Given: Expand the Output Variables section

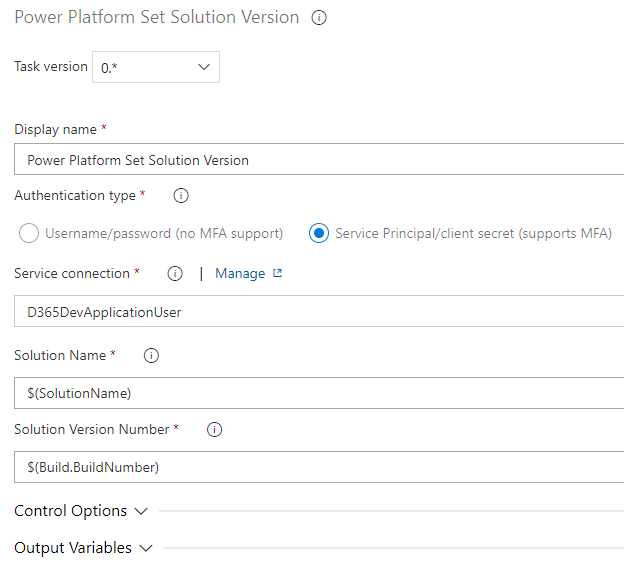Looking at the screenshot, I should [x=83, y=548].
